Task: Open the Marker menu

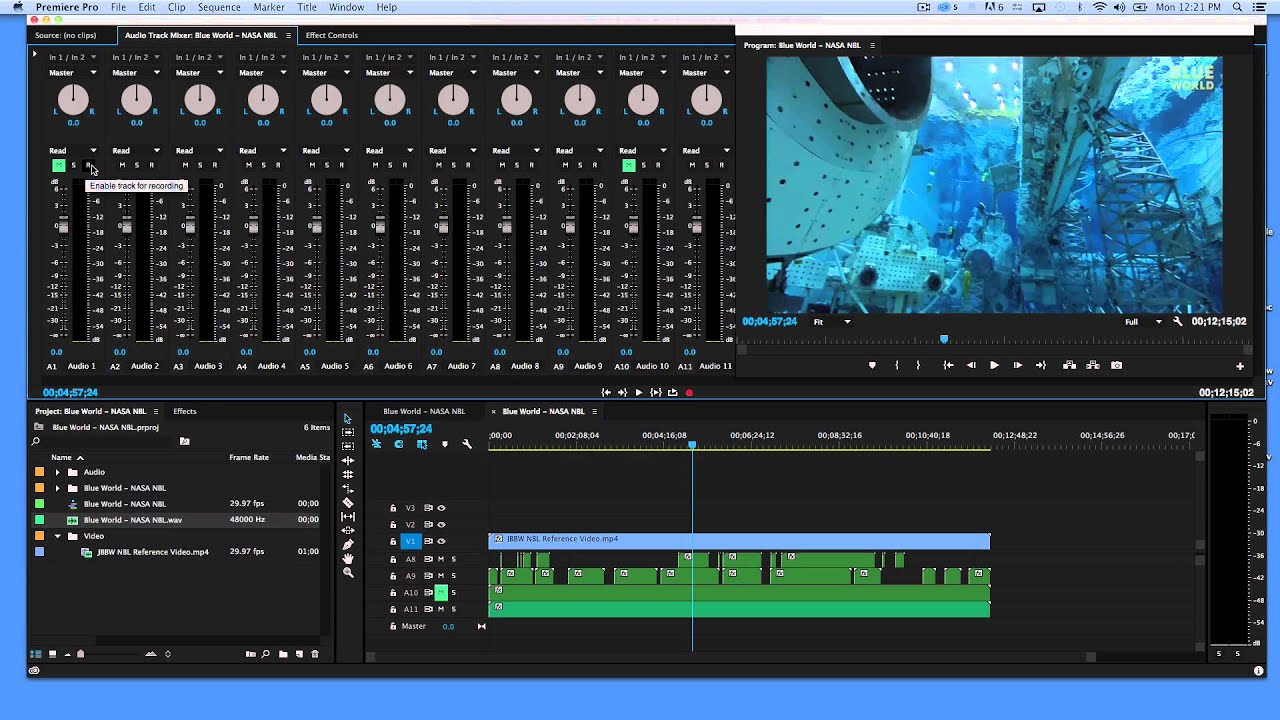Action: click(269, 7)
